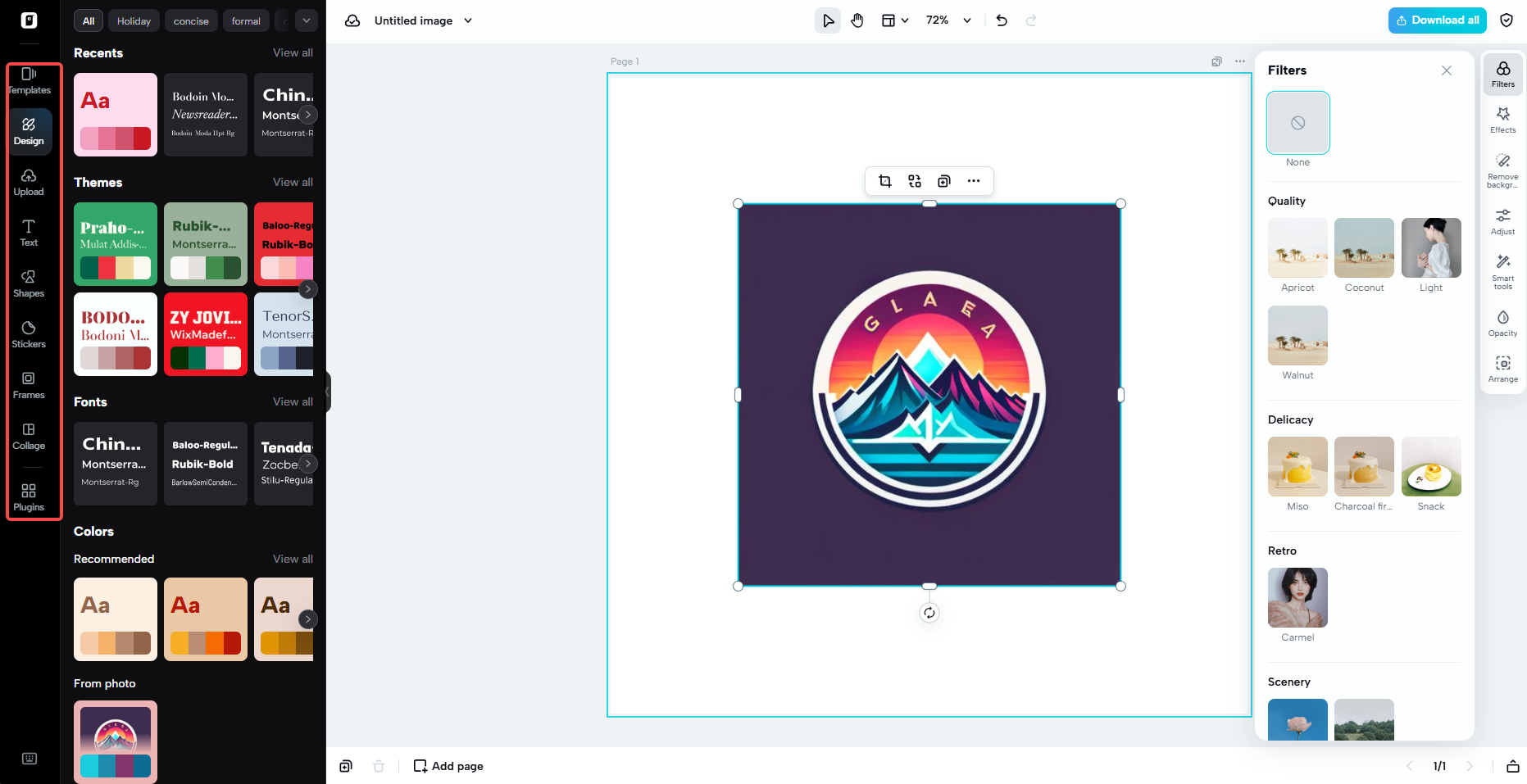This screenshot has width=1527, height=784.
Task: Crop the selected image
Action: (x=885, y=181)
